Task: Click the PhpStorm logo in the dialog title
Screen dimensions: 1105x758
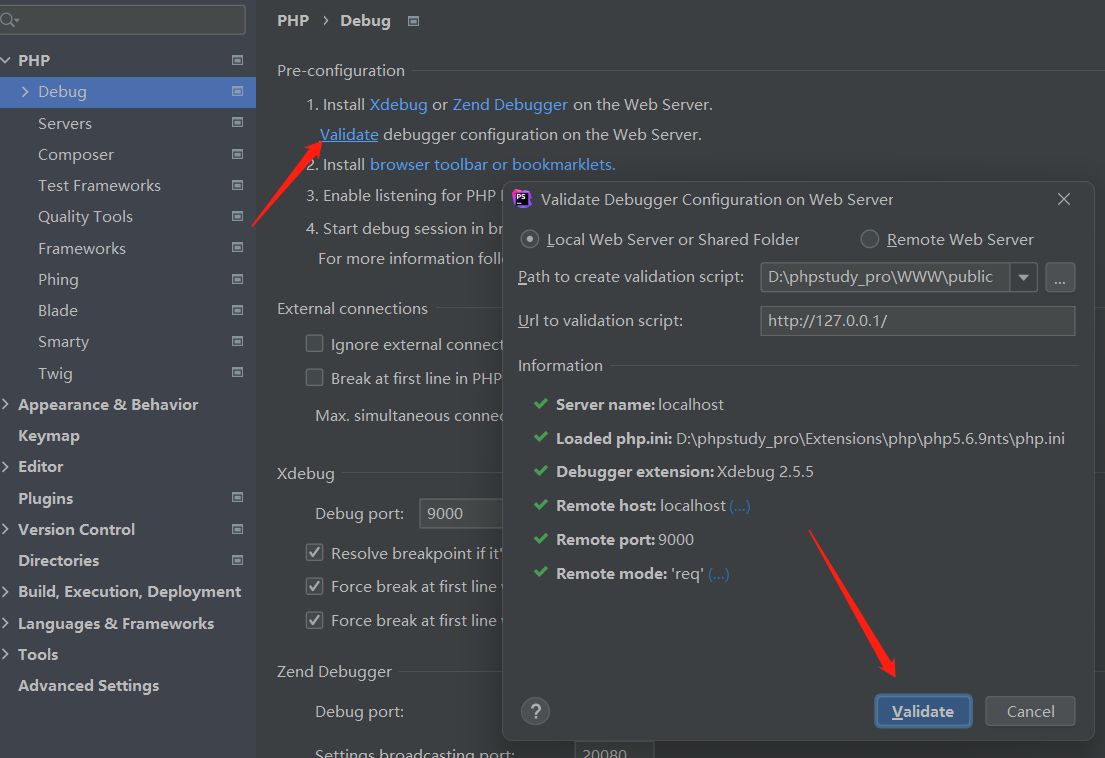Action: (x=522, y=199)
